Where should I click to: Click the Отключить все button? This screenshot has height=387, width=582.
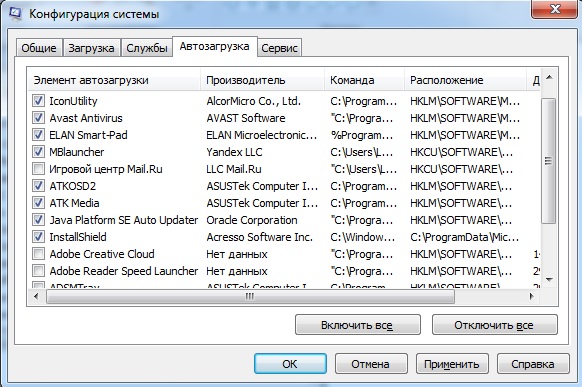(x=494, y=325)
